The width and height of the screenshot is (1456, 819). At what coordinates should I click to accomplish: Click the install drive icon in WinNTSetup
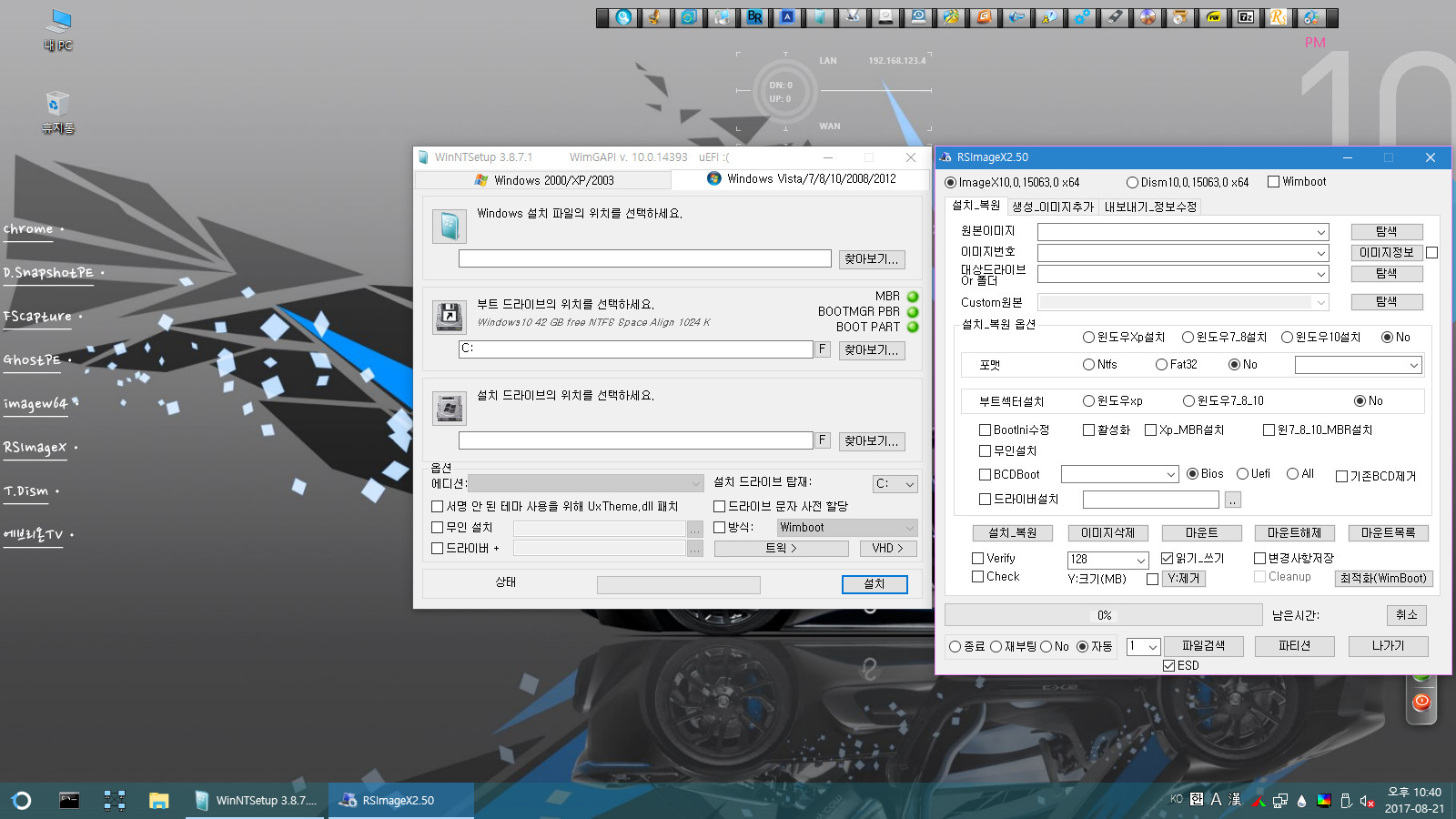click(450, 409)
